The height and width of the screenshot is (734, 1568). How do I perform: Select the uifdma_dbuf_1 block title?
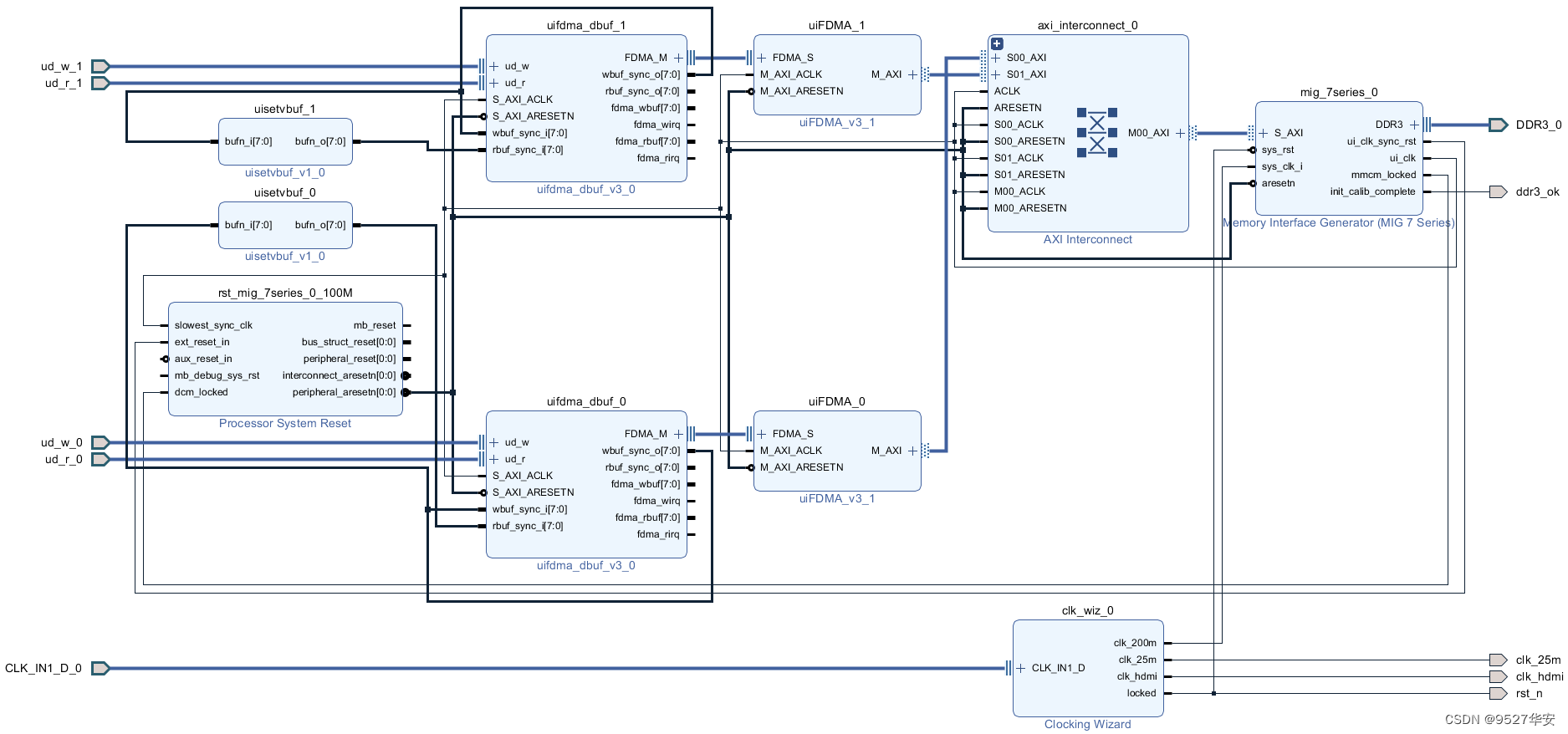tap(586, 25)
